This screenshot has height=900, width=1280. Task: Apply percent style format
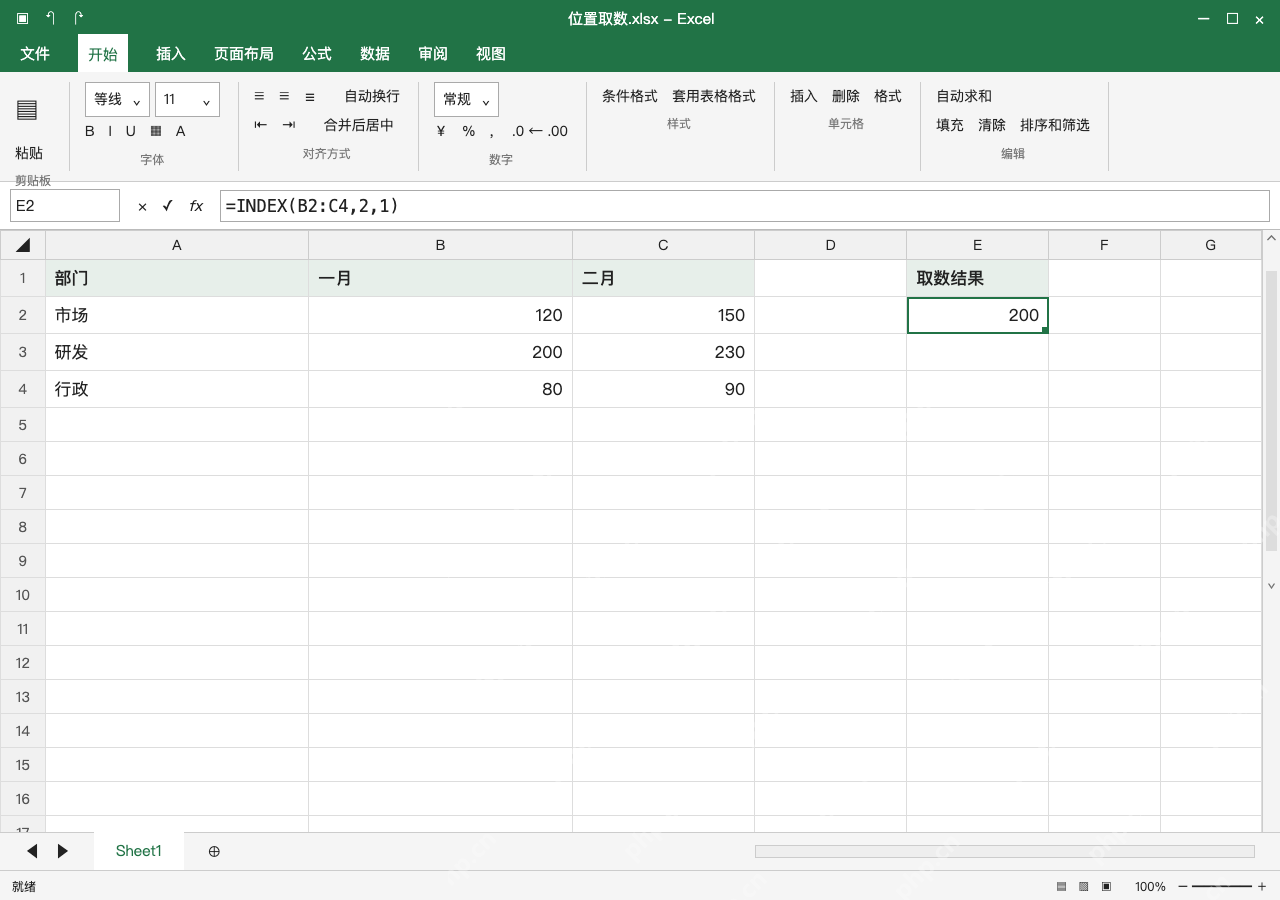pos(469,131)
